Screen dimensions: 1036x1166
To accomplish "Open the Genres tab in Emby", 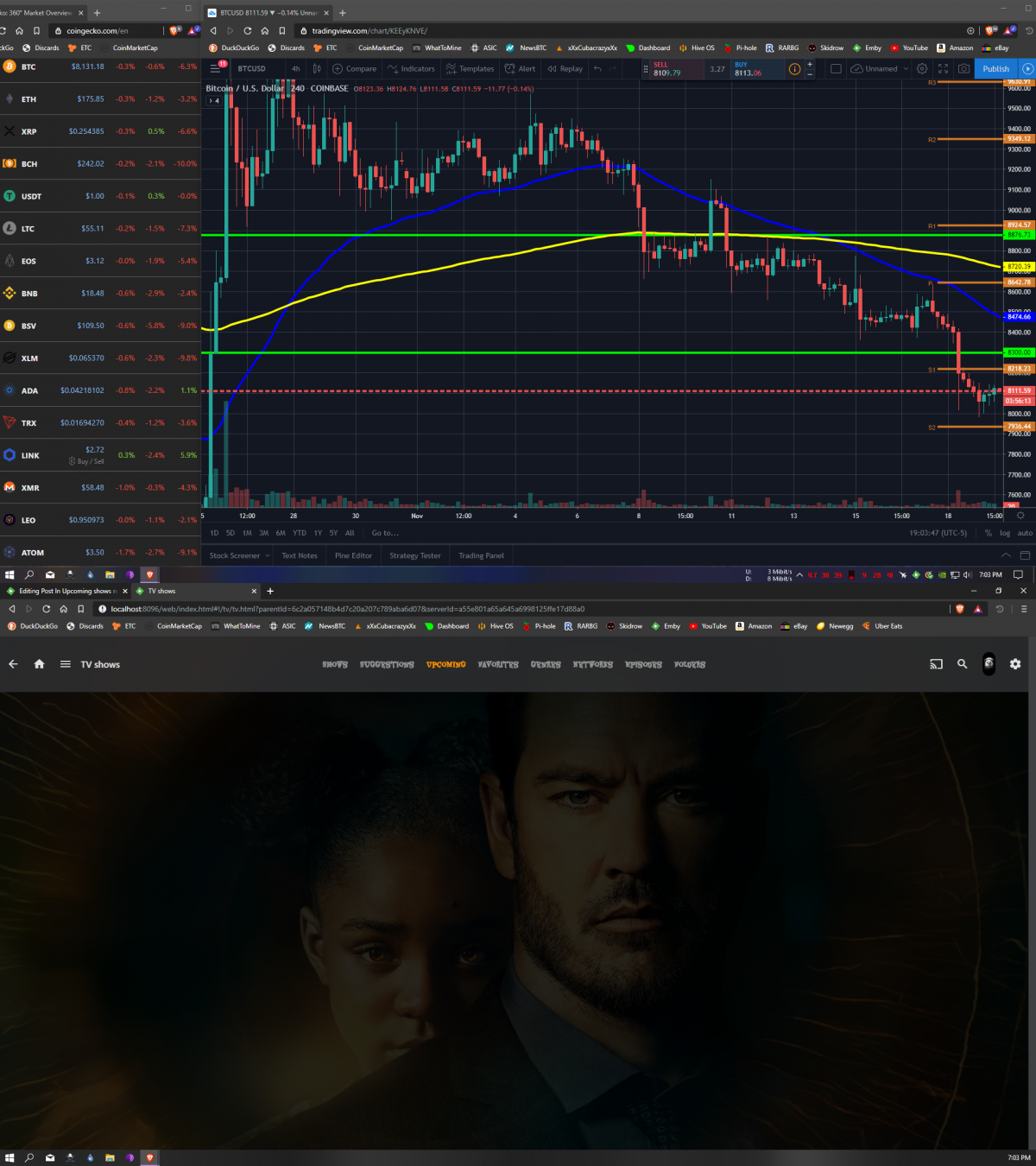I will 546,664.
